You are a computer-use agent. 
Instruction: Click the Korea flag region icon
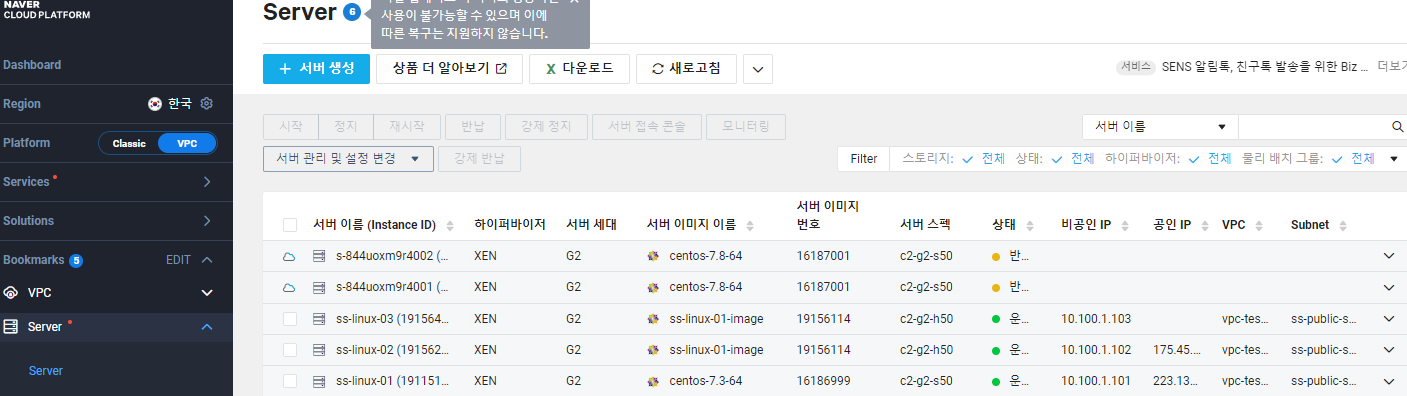(155, 103)
